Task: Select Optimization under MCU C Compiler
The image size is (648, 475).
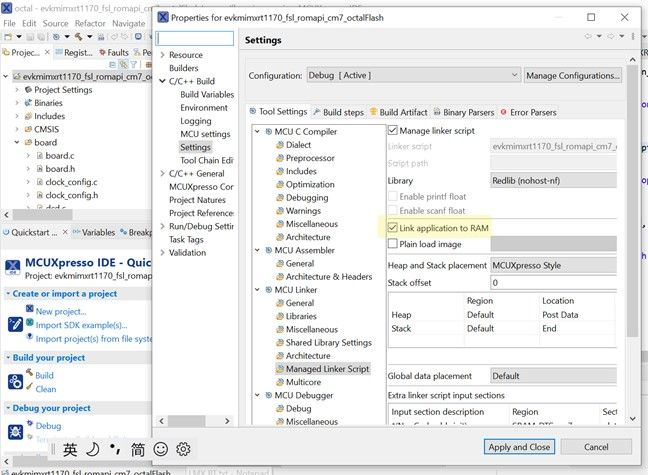Action: [310, 184]
